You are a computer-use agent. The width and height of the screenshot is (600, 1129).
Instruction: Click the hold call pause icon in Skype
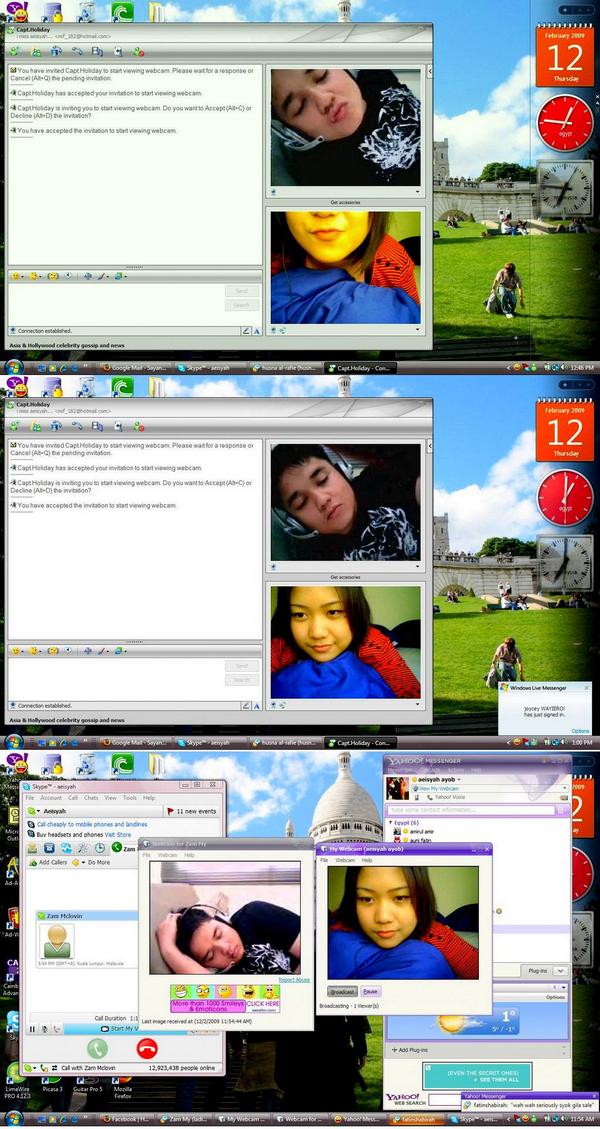33,1028
